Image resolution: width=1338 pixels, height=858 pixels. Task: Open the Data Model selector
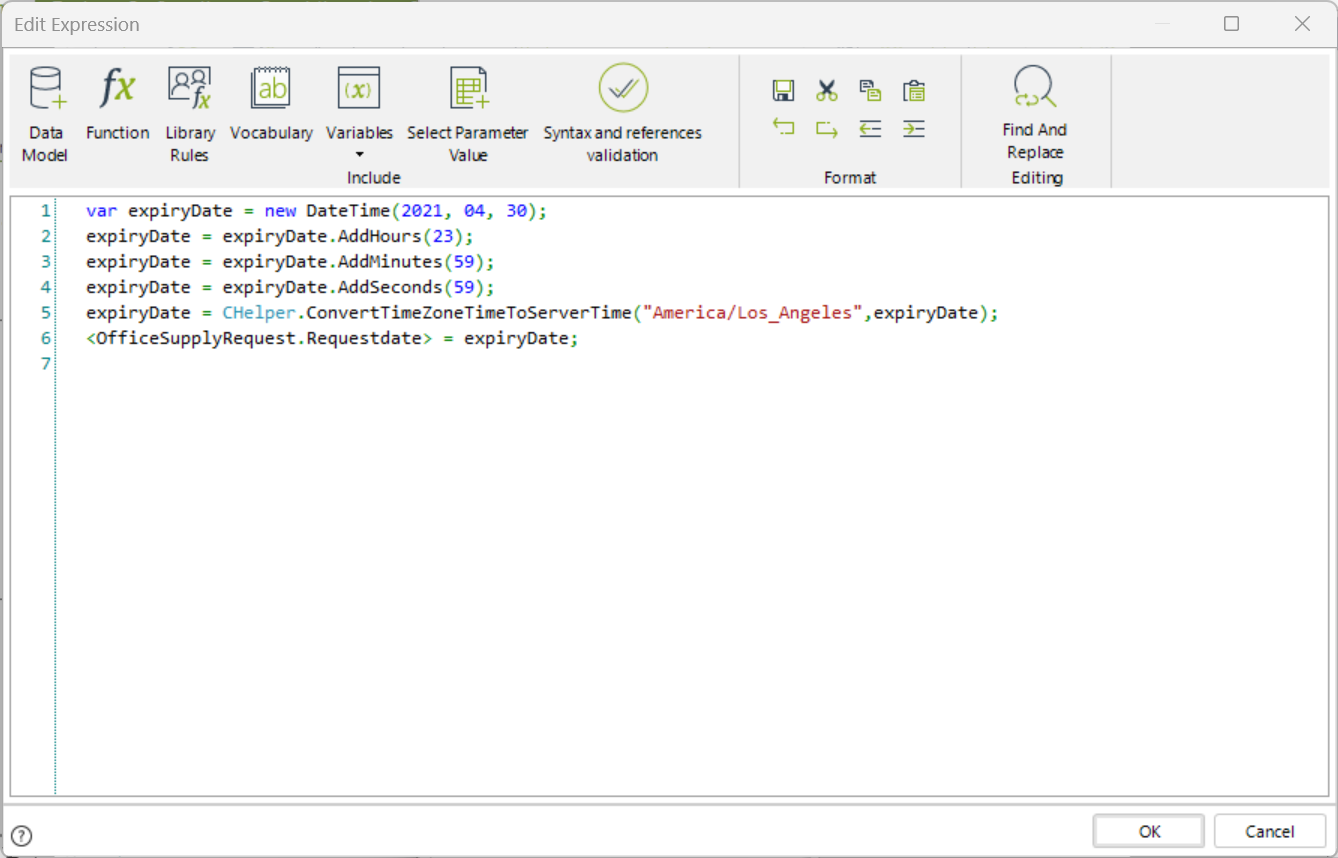pyautogui.click(x=46, y=113)
